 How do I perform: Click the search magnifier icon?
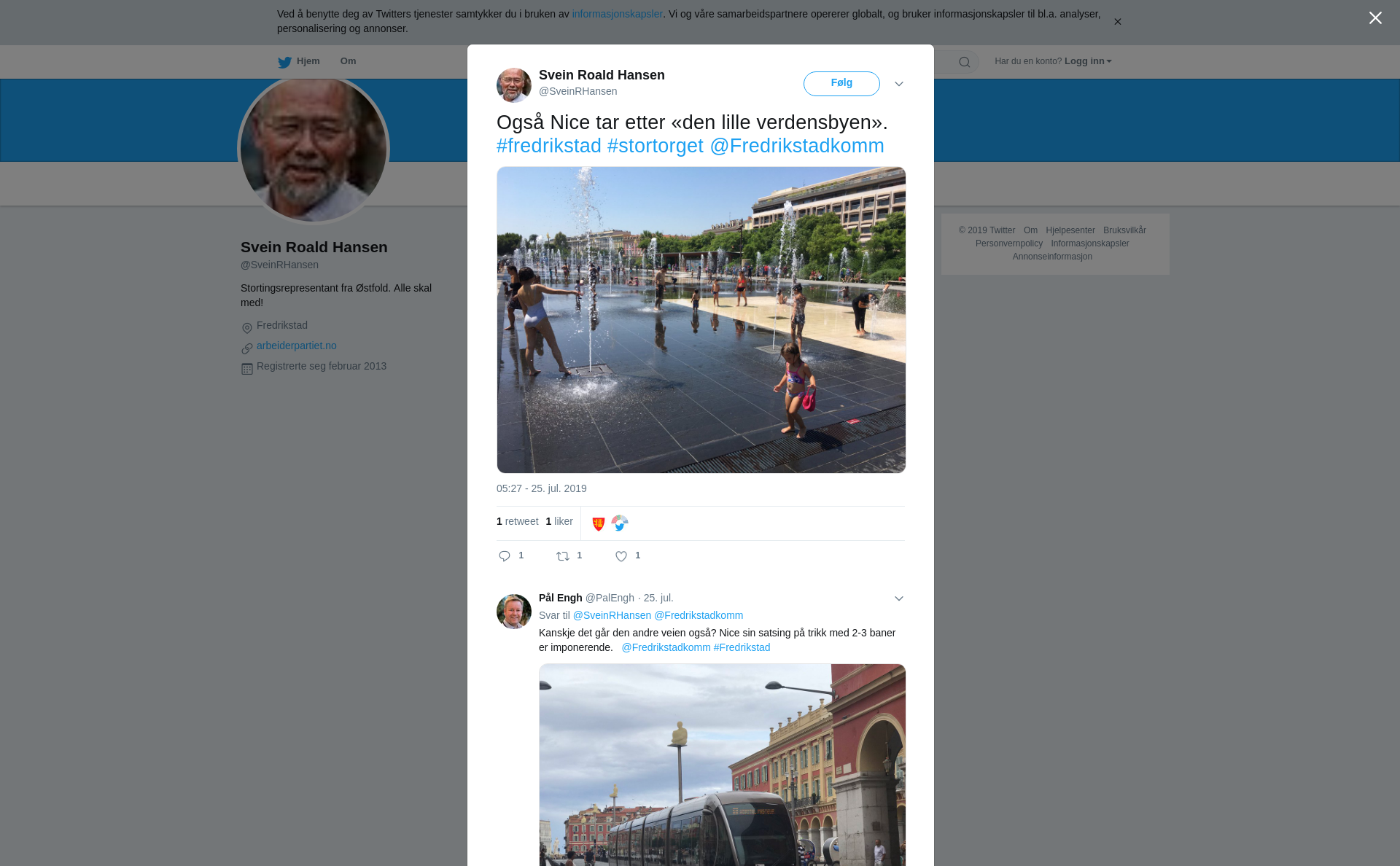point(965,62)
